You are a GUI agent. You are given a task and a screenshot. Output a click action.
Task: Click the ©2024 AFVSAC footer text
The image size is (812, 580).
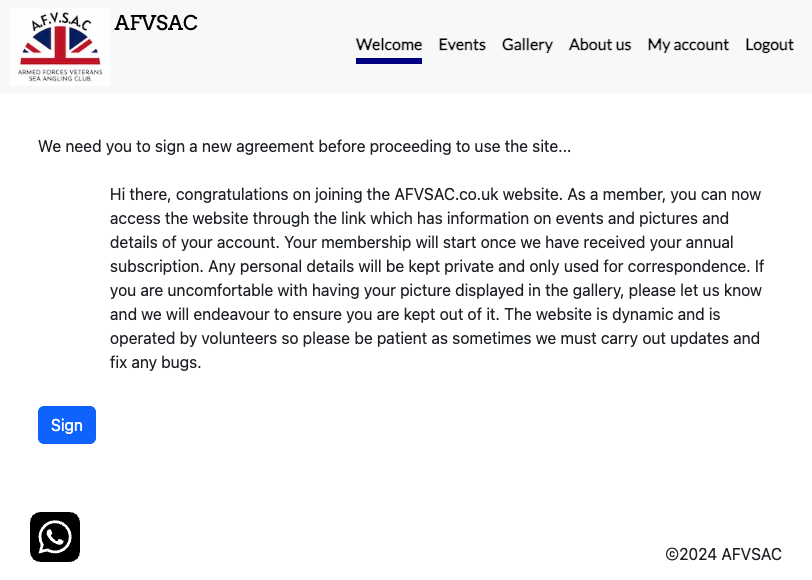(723, 554)
